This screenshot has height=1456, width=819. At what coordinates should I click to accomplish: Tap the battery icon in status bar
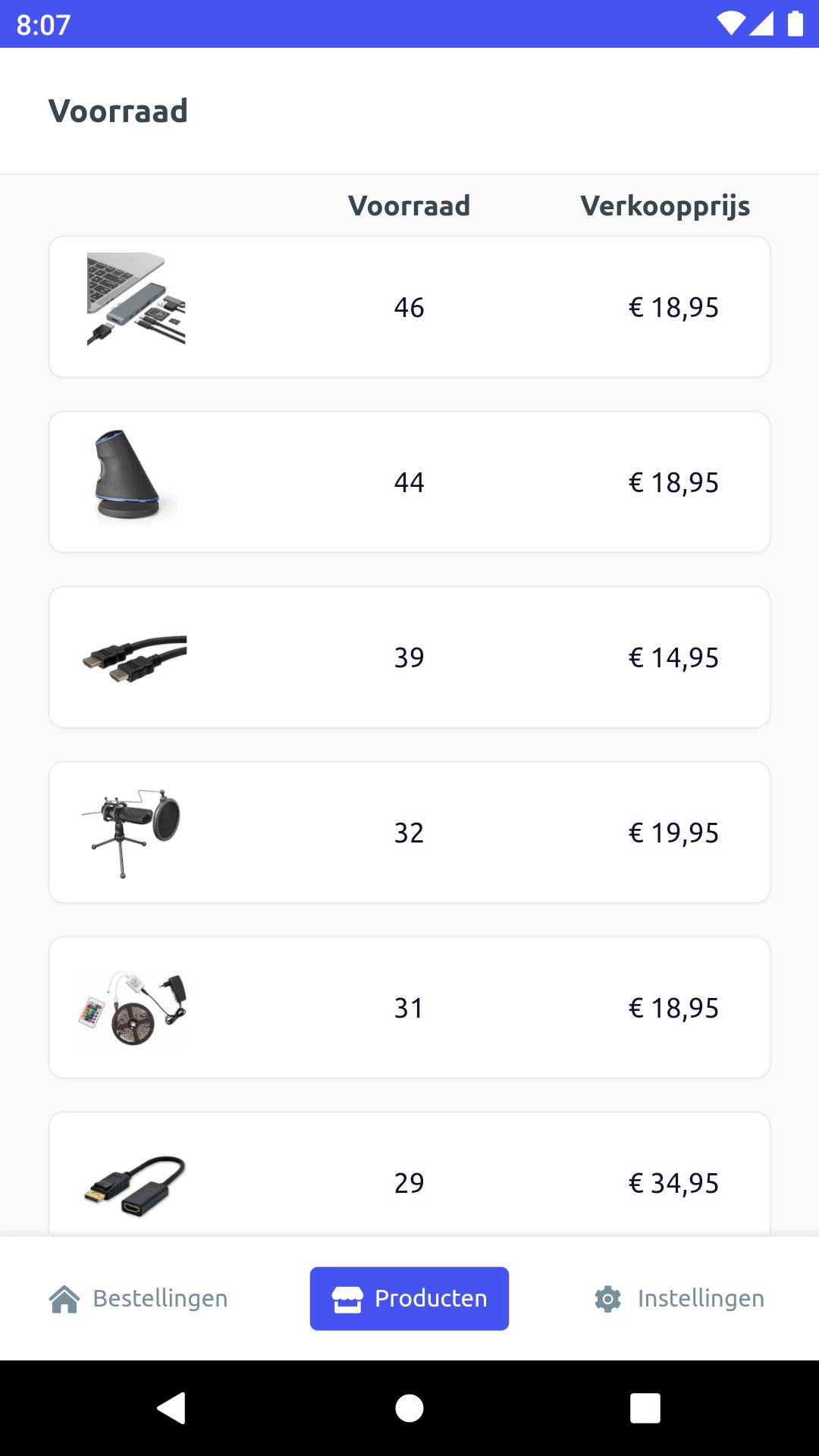[795, 24]
